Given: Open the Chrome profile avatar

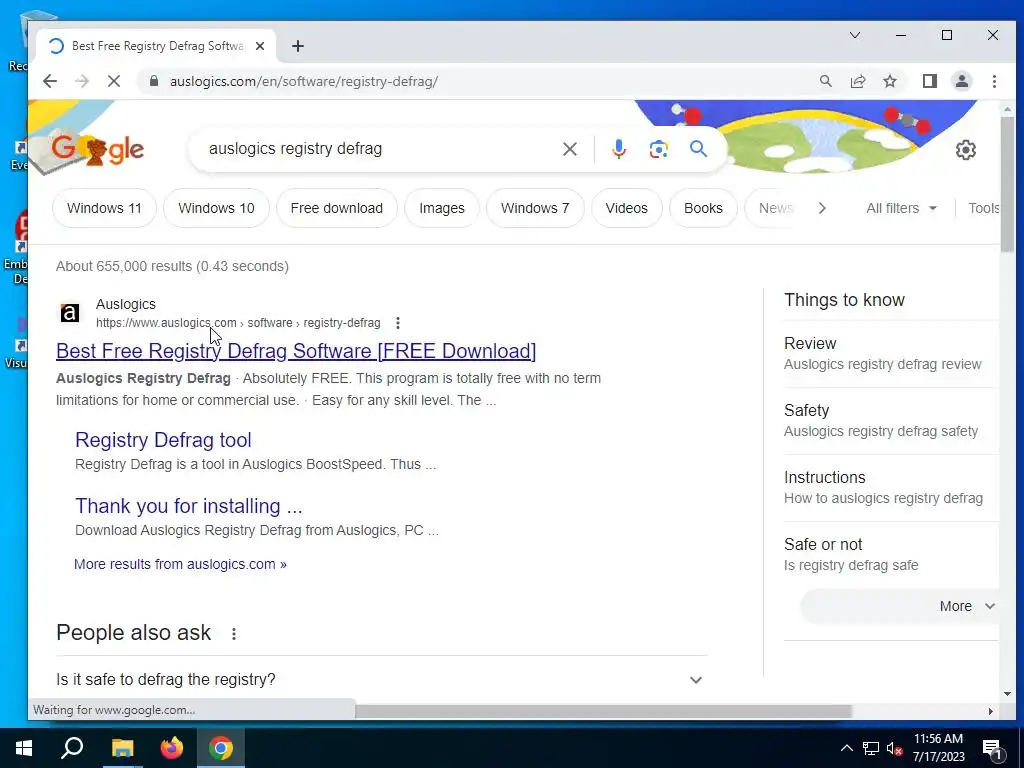Looking at the screenshot, I should (x=962, y=81).
